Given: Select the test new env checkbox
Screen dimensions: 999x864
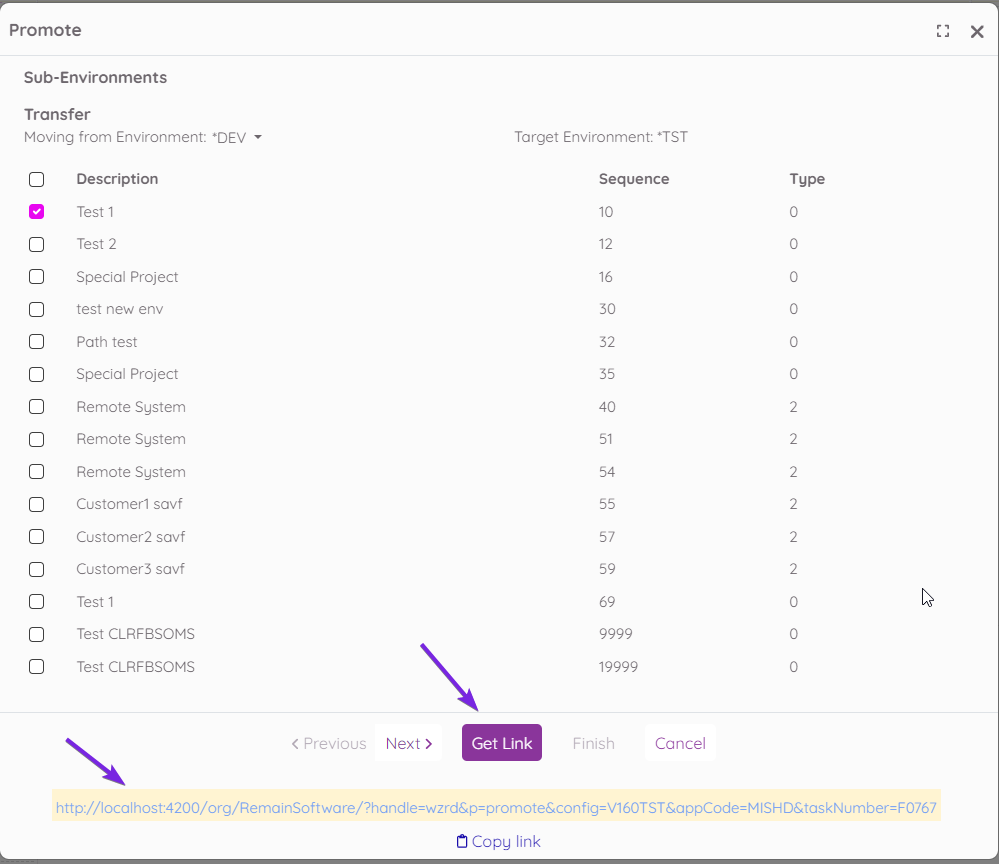Looking at the screenshot, I should 37,309.
